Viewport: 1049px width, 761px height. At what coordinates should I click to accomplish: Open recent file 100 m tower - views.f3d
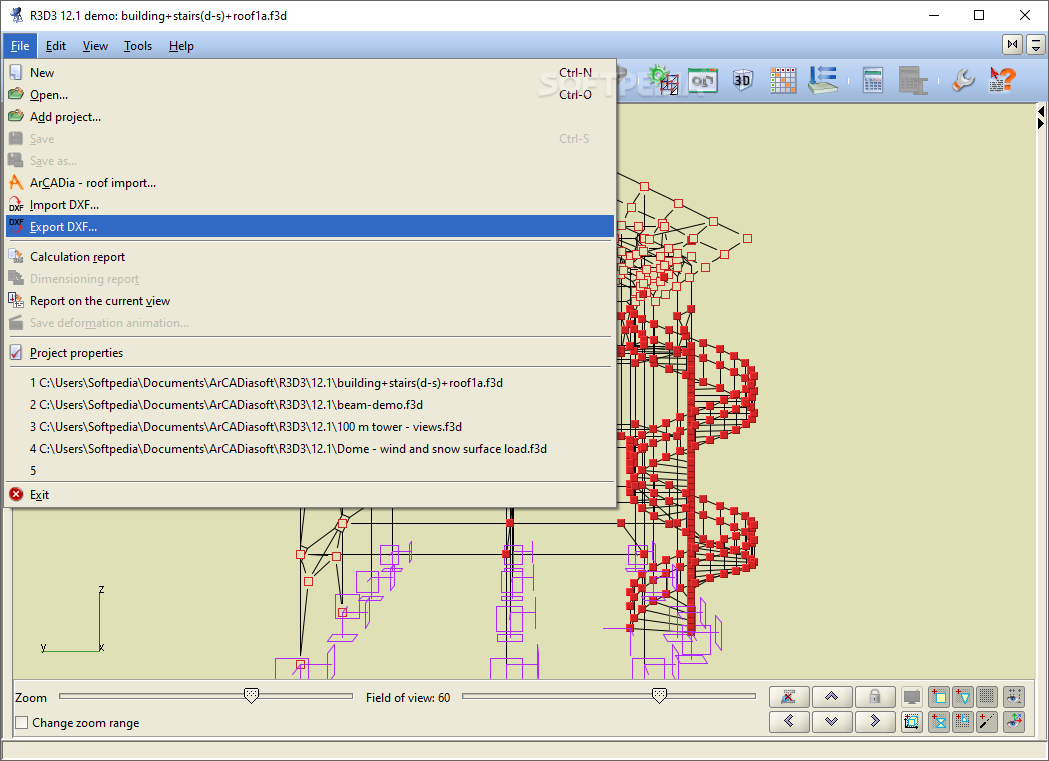[x=310, y=427]
